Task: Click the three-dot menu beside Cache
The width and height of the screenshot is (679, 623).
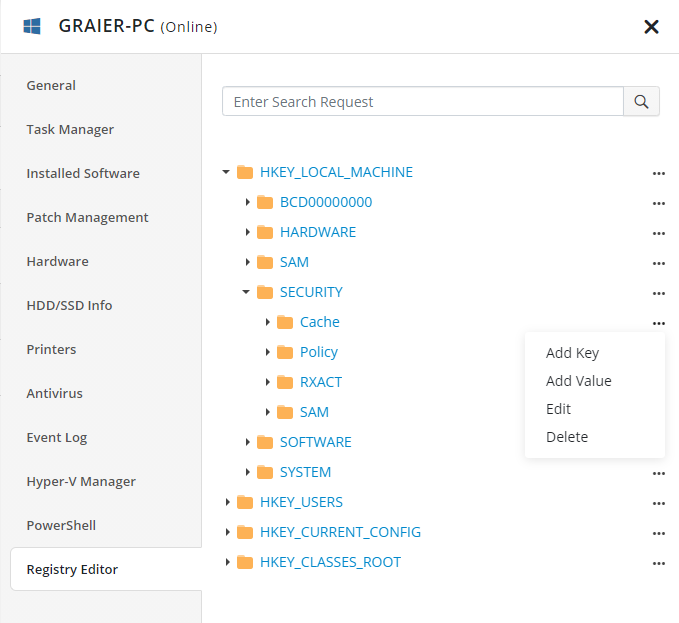Action: [x=658, y=323]
